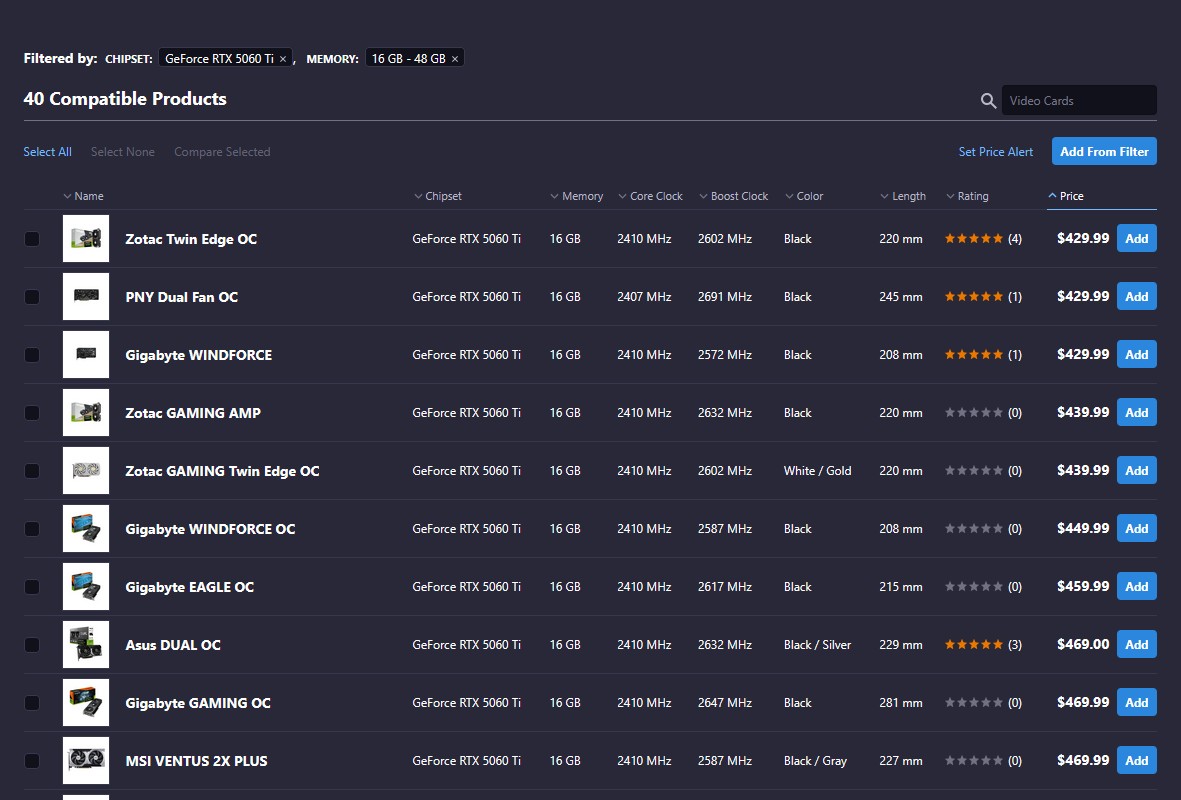The image size is (1181, 800).
Task: Focus the Video Cards search field
Action: 1079,100
